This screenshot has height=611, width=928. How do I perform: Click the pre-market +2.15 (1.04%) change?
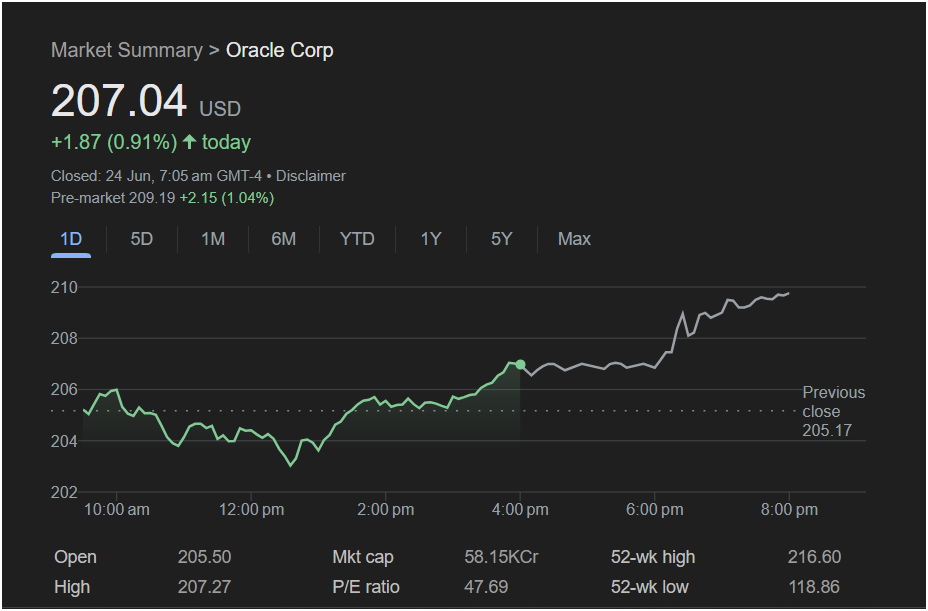[x=227, y=198]
